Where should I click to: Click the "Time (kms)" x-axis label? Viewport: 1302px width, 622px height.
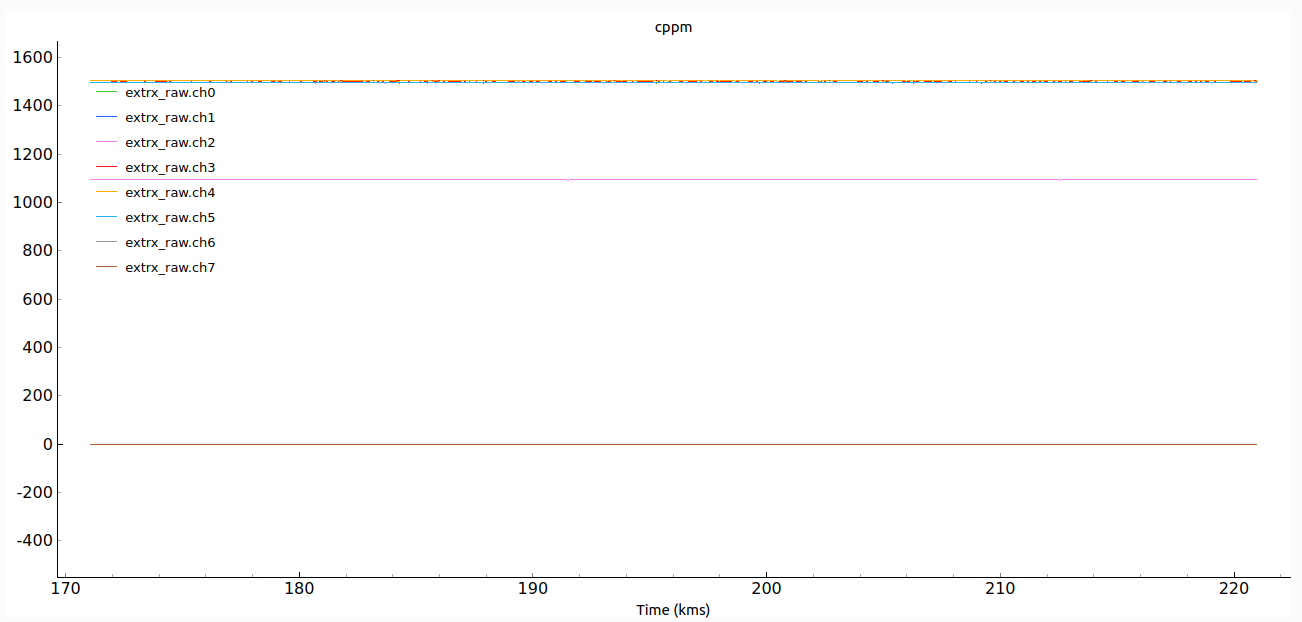(672, 610)
